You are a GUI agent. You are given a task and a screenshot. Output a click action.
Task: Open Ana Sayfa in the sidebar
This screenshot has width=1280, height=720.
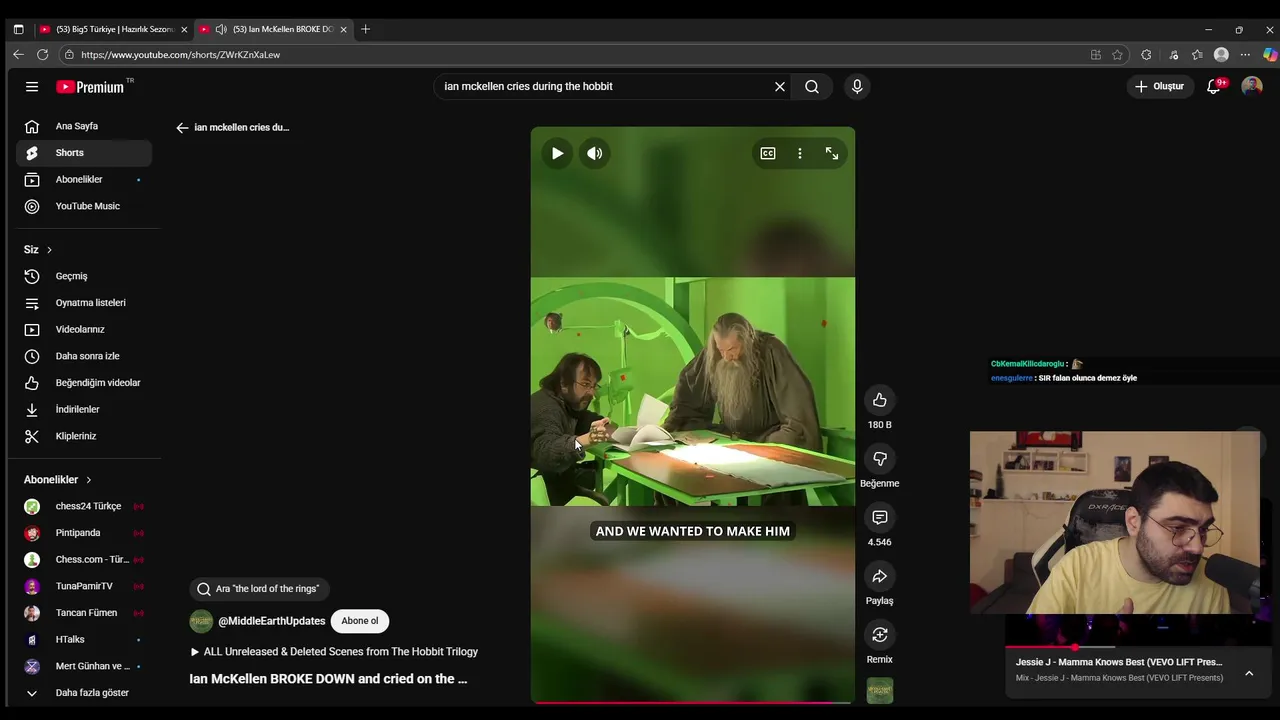[x=84, y=126]
